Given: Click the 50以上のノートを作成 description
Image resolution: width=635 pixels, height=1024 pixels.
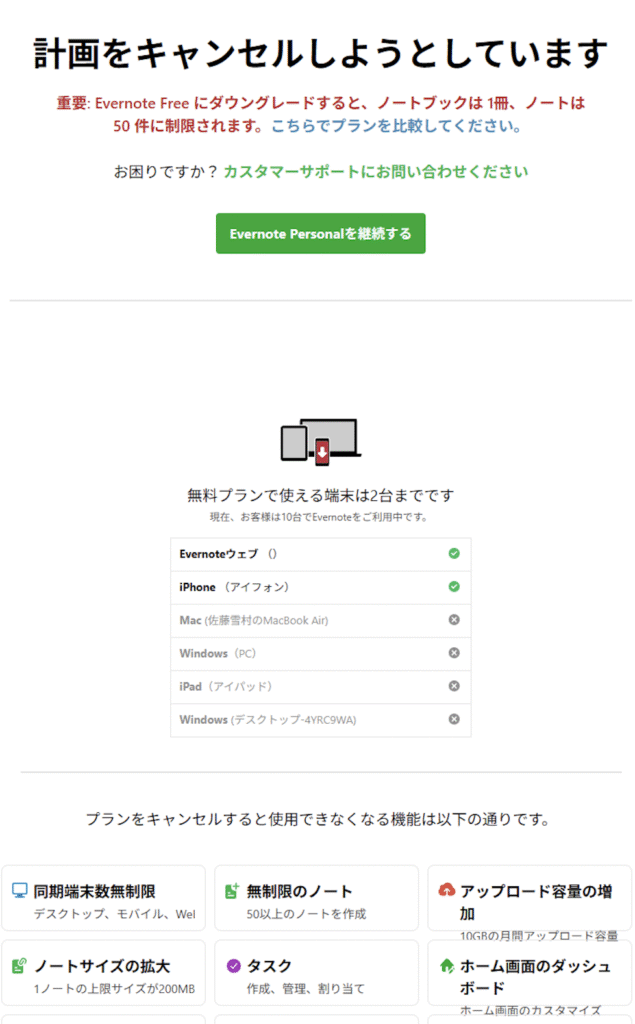Looking at the screenshot, I should click(x=306, y=914).
